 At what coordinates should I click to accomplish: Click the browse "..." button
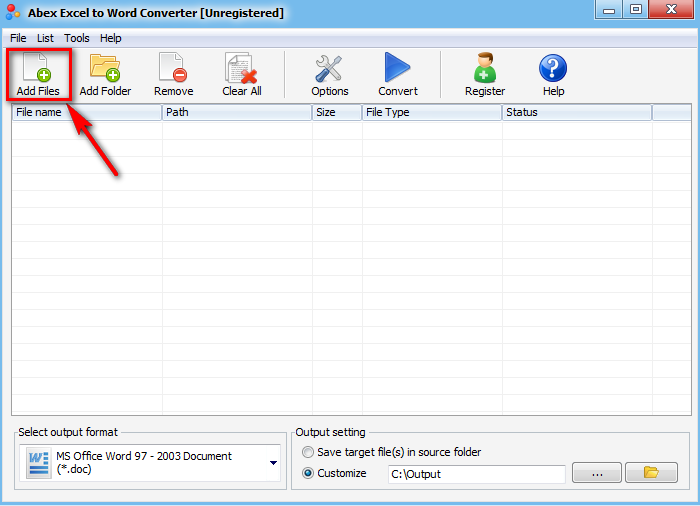click(597, 473)
